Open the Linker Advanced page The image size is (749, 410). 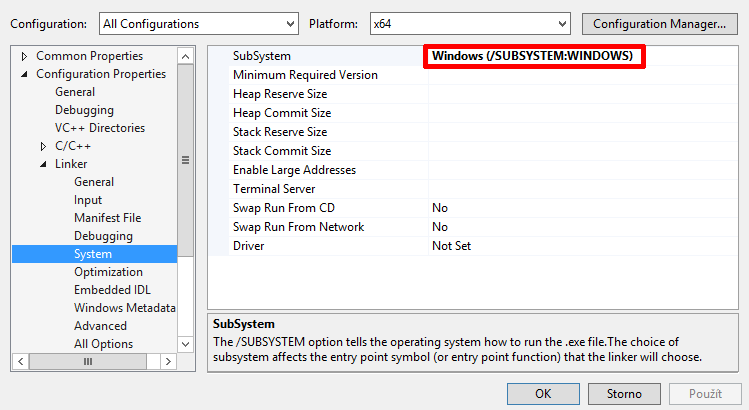pos(100,326)
